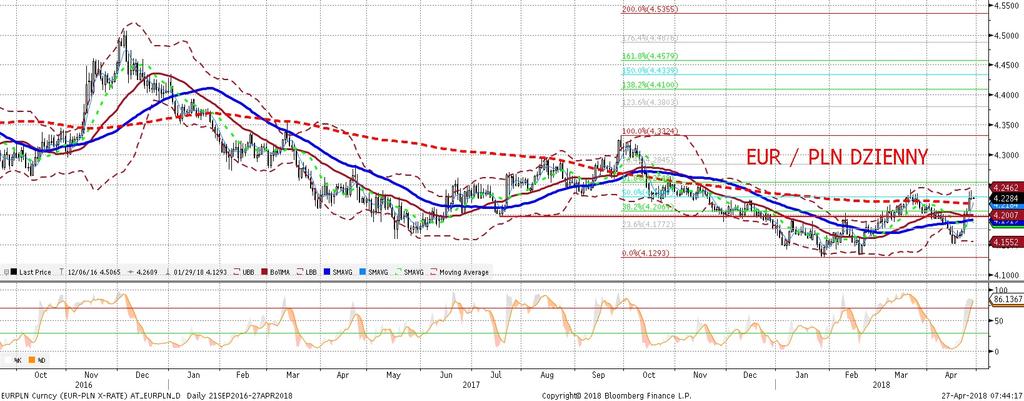Select the 100.0%(4.3324) Fibonacci level label

[x=650, y=131]
